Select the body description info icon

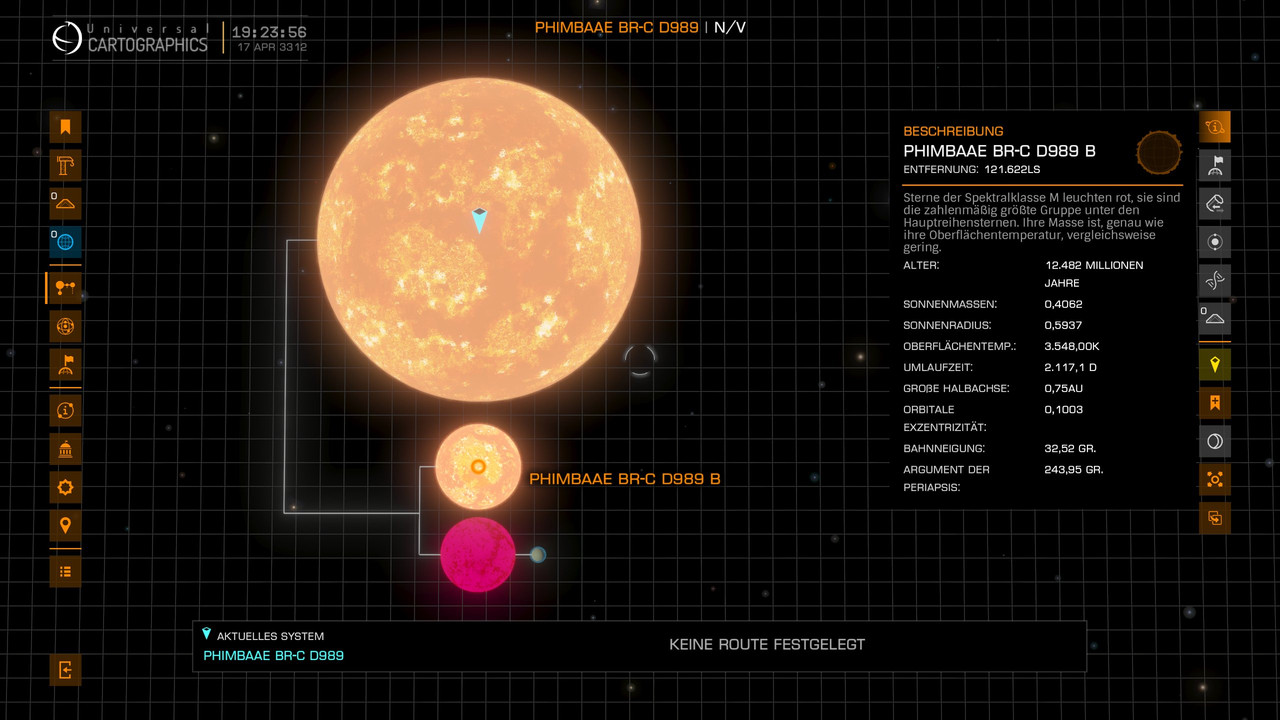coord(1215,127)
